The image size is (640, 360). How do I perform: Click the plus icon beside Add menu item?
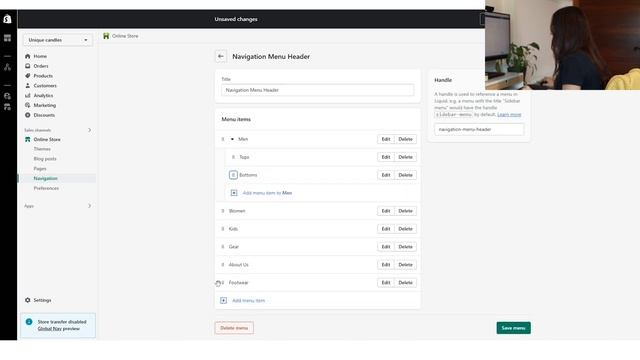(x=223, y=300)
